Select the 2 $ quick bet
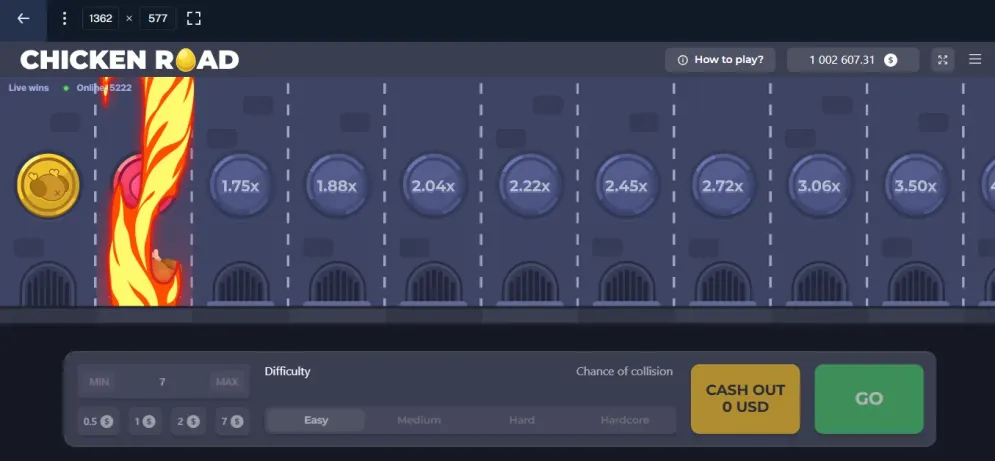The height and width of the screenshot is (461, 995). click(x=188, y=421)
